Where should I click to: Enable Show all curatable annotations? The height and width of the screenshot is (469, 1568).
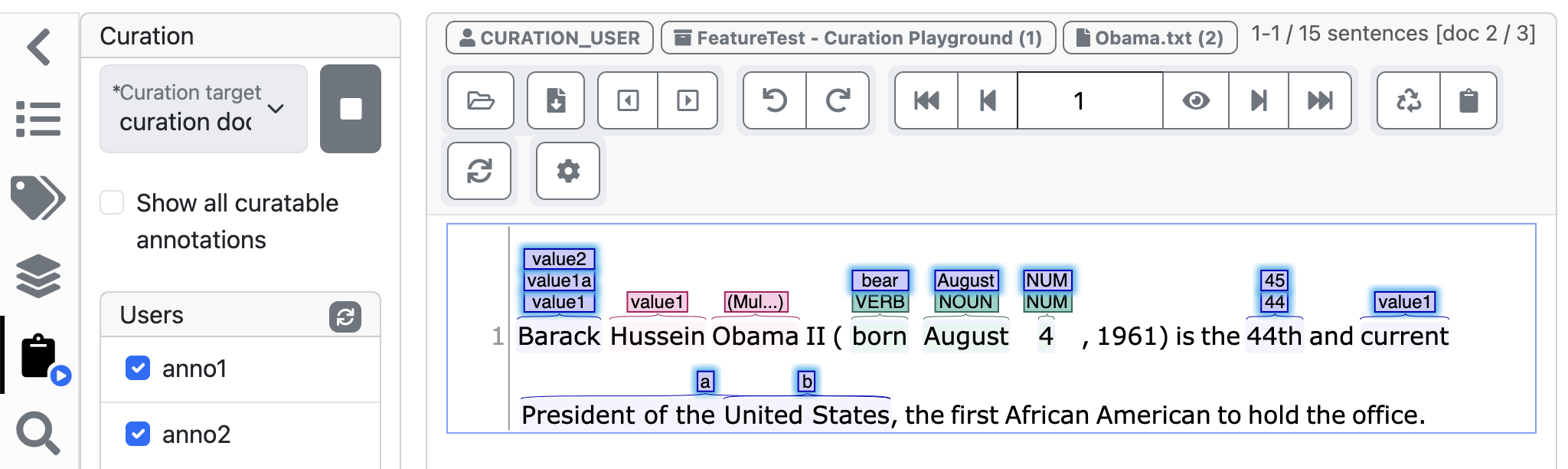[113, 202]
